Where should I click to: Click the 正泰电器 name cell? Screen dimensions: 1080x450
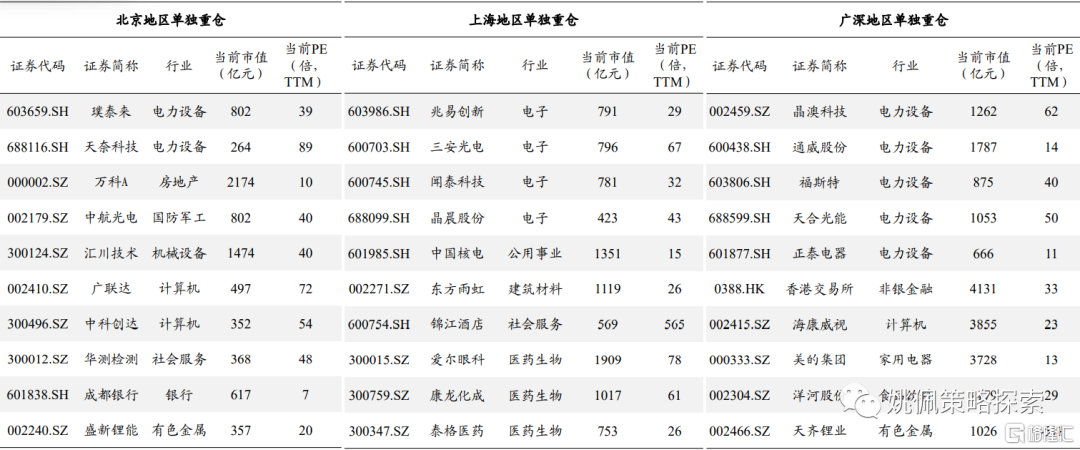point(819,254)
